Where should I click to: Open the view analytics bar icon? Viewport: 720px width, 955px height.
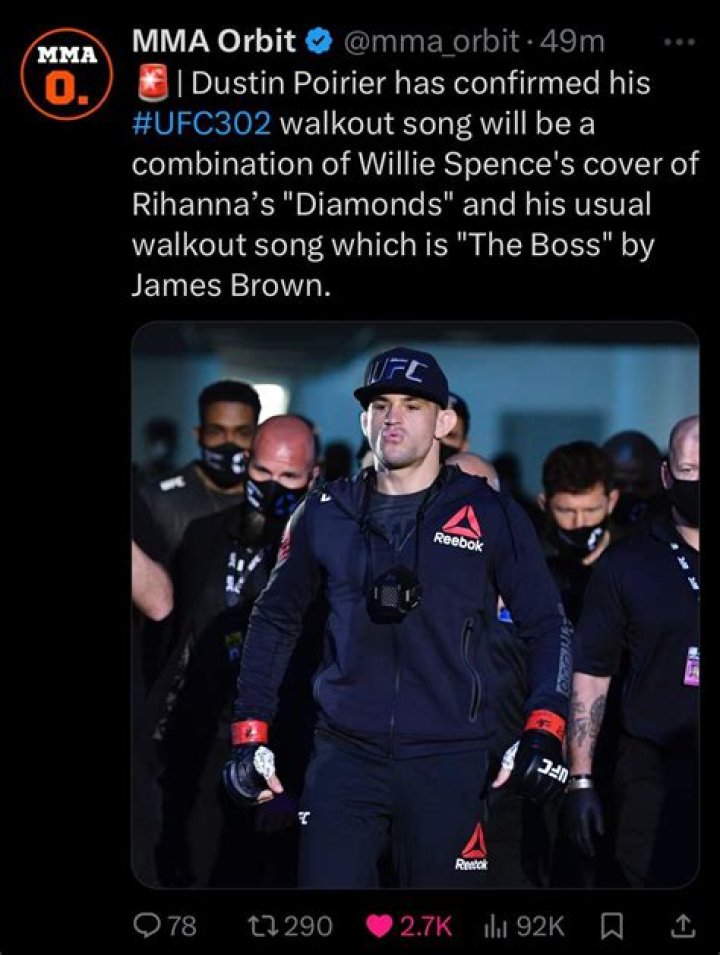(496, 926)
